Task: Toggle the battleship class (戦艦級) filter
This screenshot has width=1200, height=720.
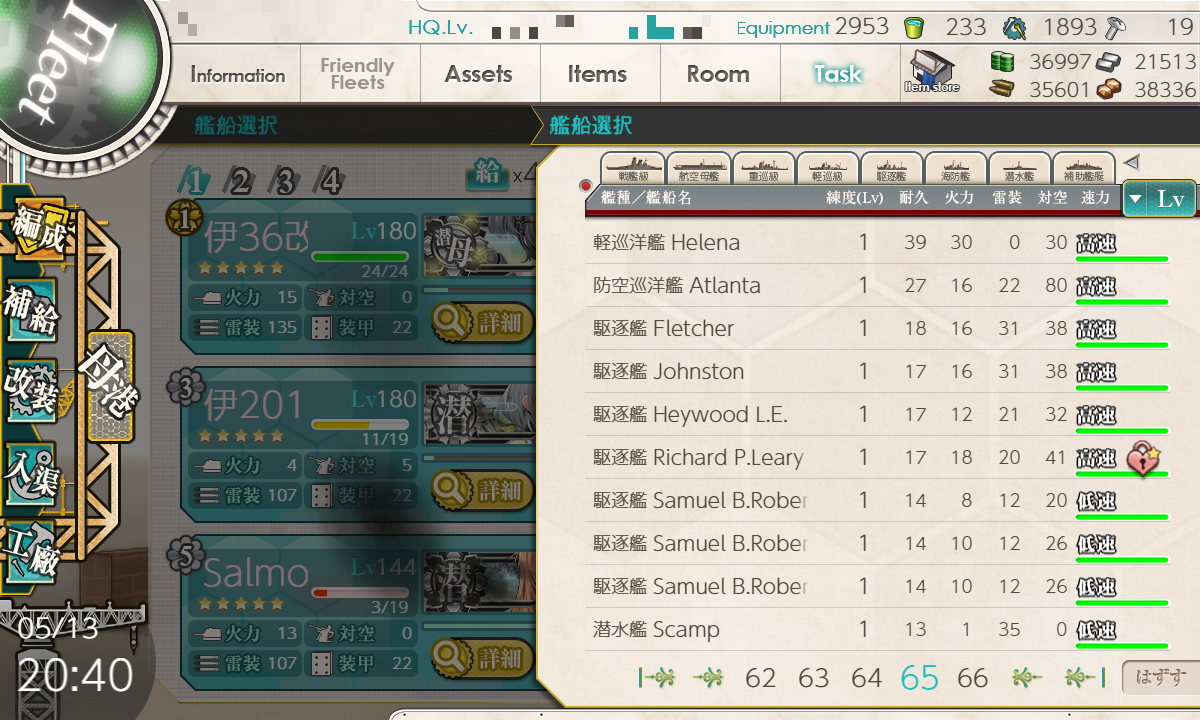Action: [x=631, y=167]
